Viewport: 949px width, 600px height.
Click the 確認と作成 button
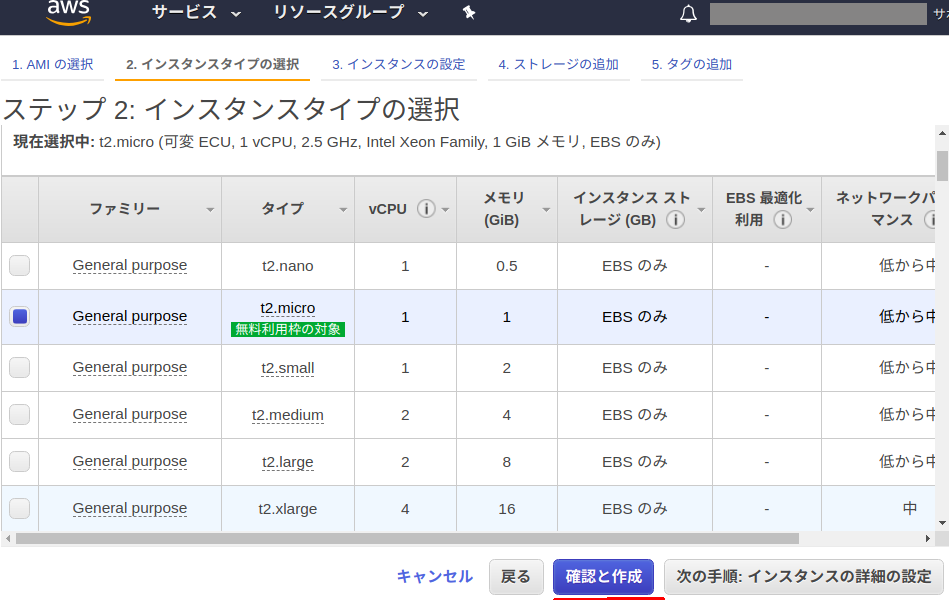click(x=603, y=576)
